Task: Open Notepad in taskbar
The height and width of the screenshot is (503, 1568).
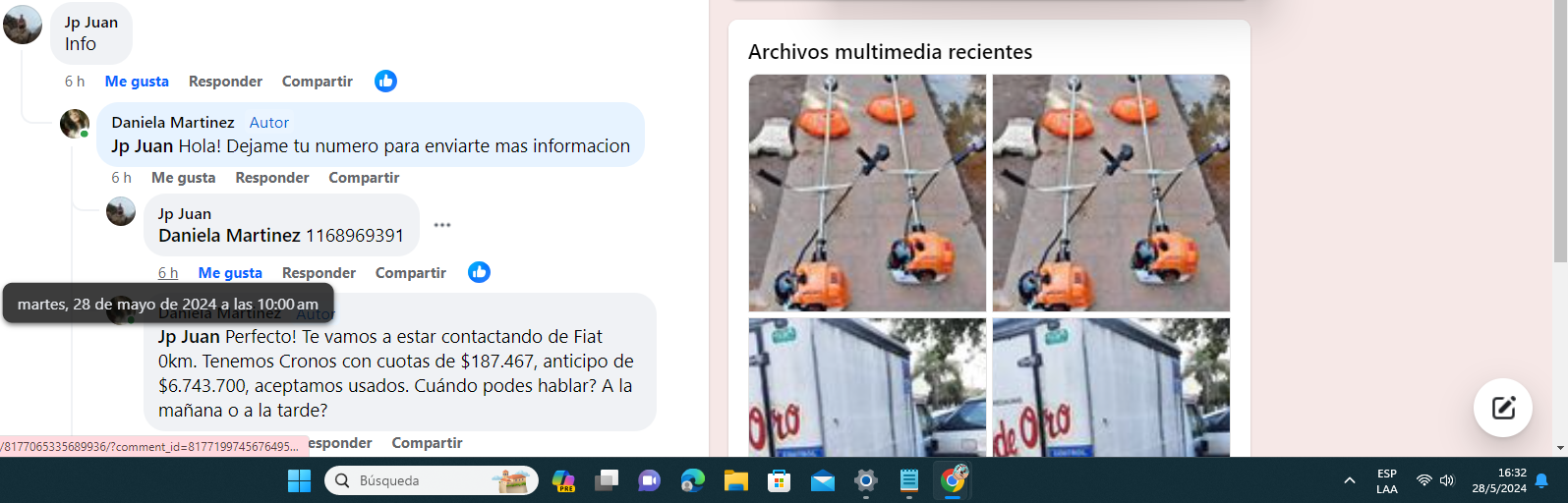Action: [909, 480]
